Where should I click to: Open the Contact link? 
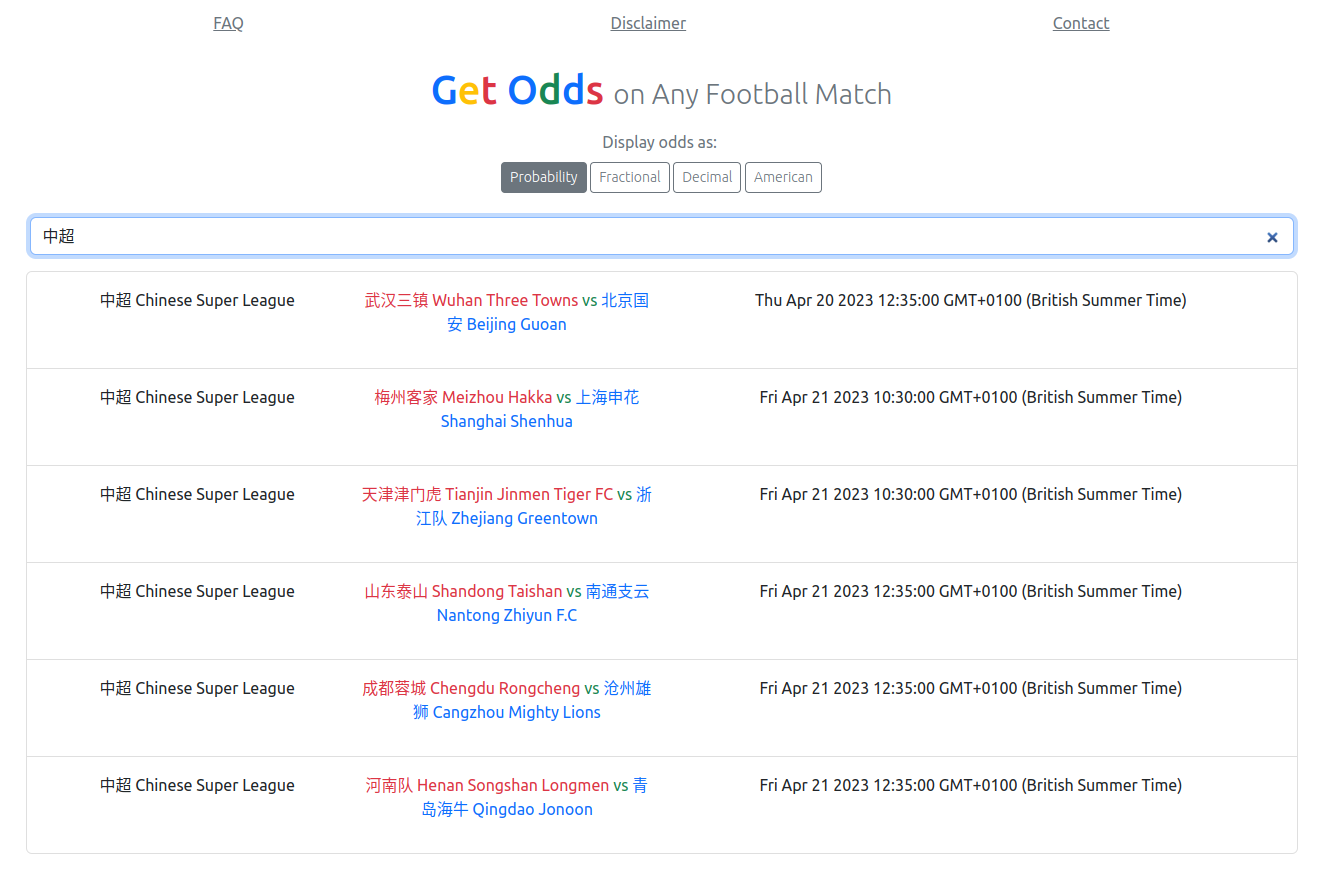1081,23
